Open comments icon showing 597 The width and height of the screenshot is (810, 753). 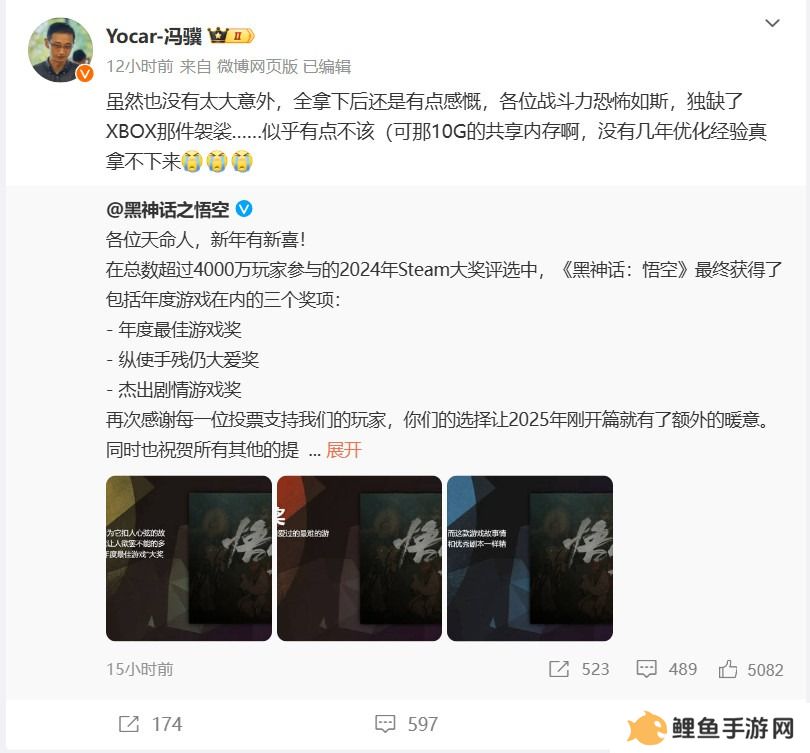385,724
